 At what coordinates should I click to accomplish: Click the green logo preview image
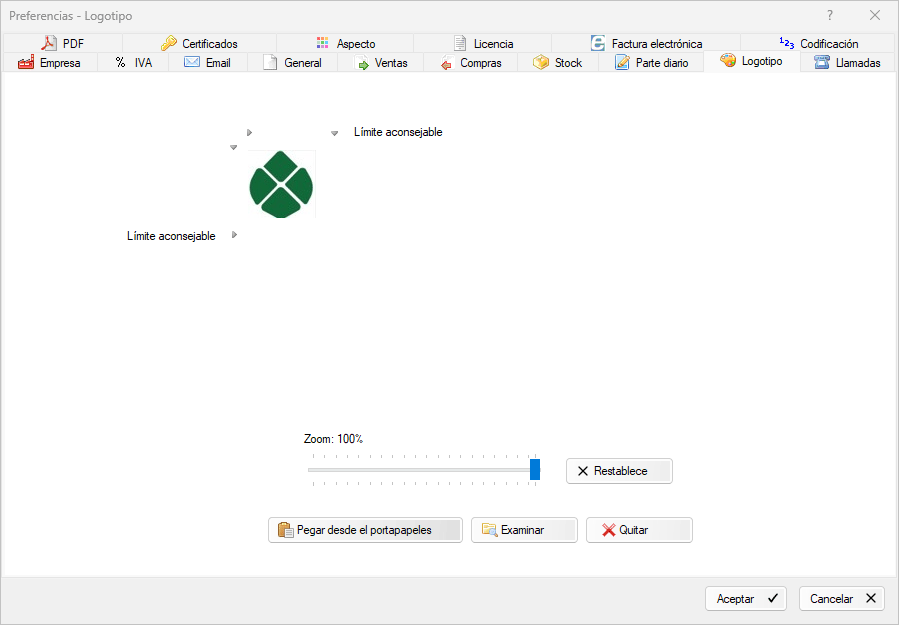click(x=281, y=185)
